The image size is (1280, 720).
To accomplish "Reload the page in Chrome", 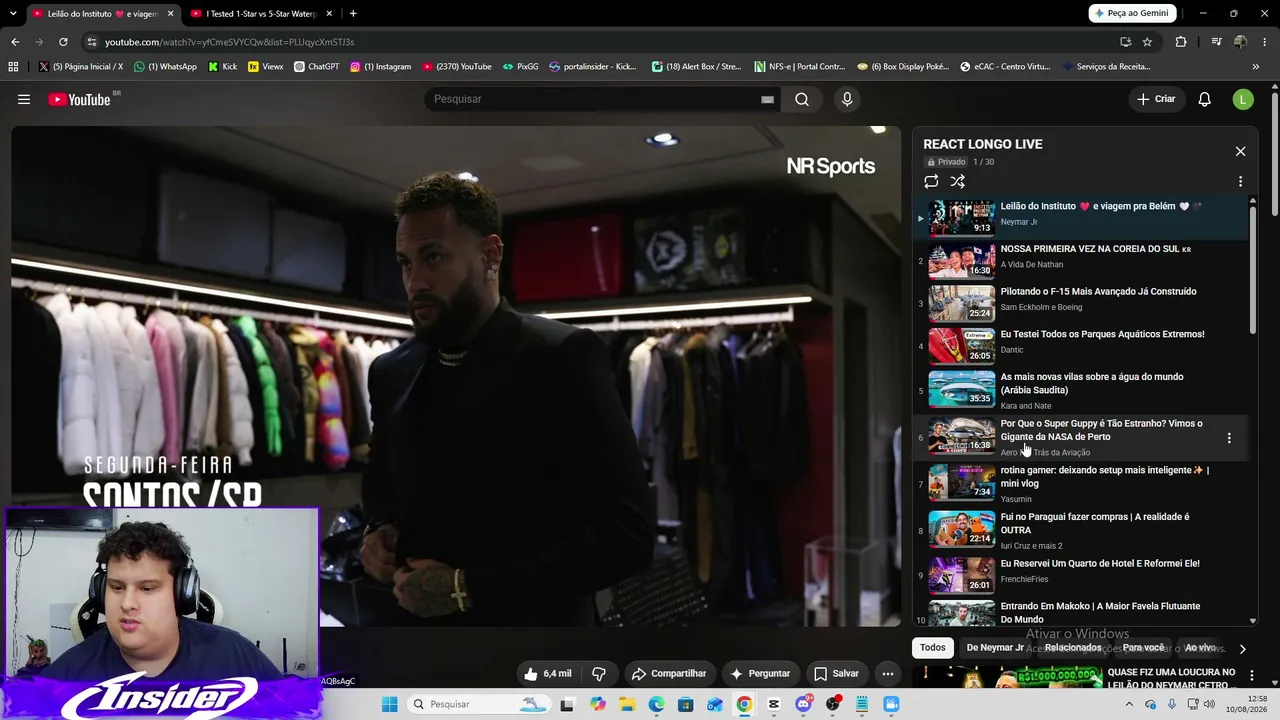I will coord(63,42).
